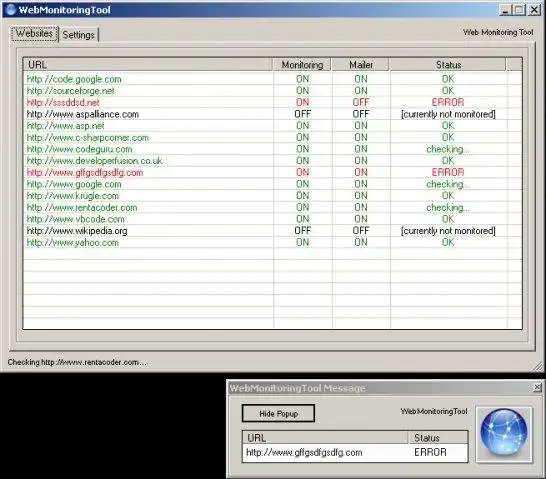This screenshot has height=479, width=546.
Task: Close the WebMonitoringTool Message popup
Action: [x=537, y=387]
